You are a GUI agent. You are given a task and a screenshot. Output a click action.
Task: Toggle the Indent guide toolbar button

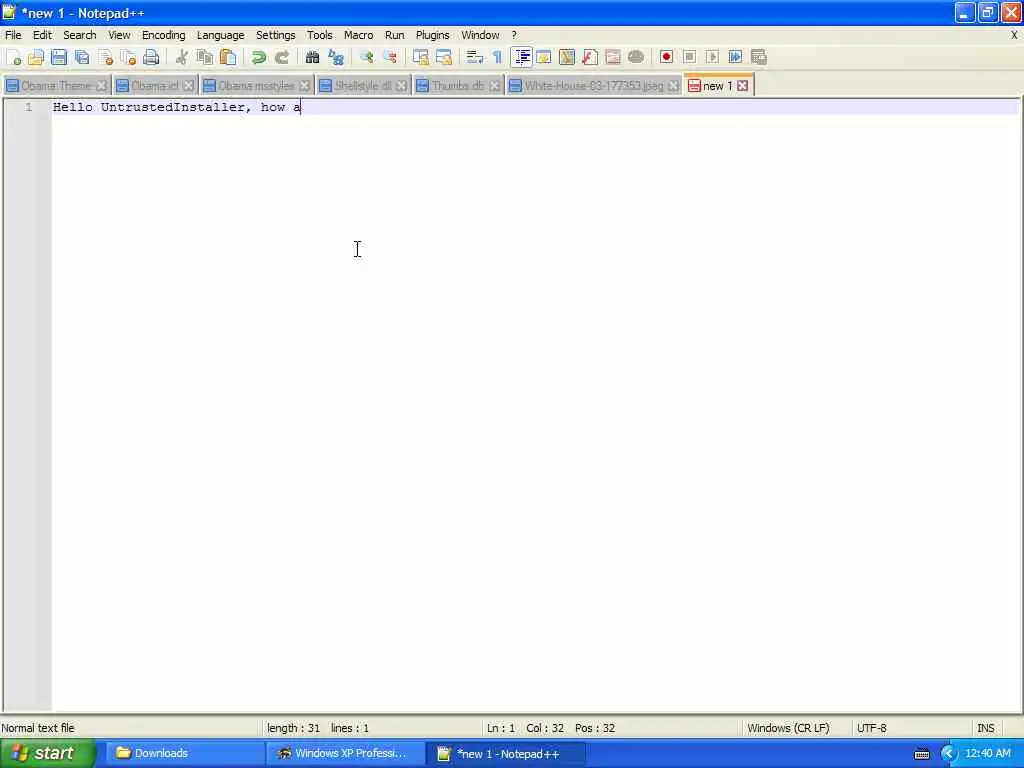[521, 57]
